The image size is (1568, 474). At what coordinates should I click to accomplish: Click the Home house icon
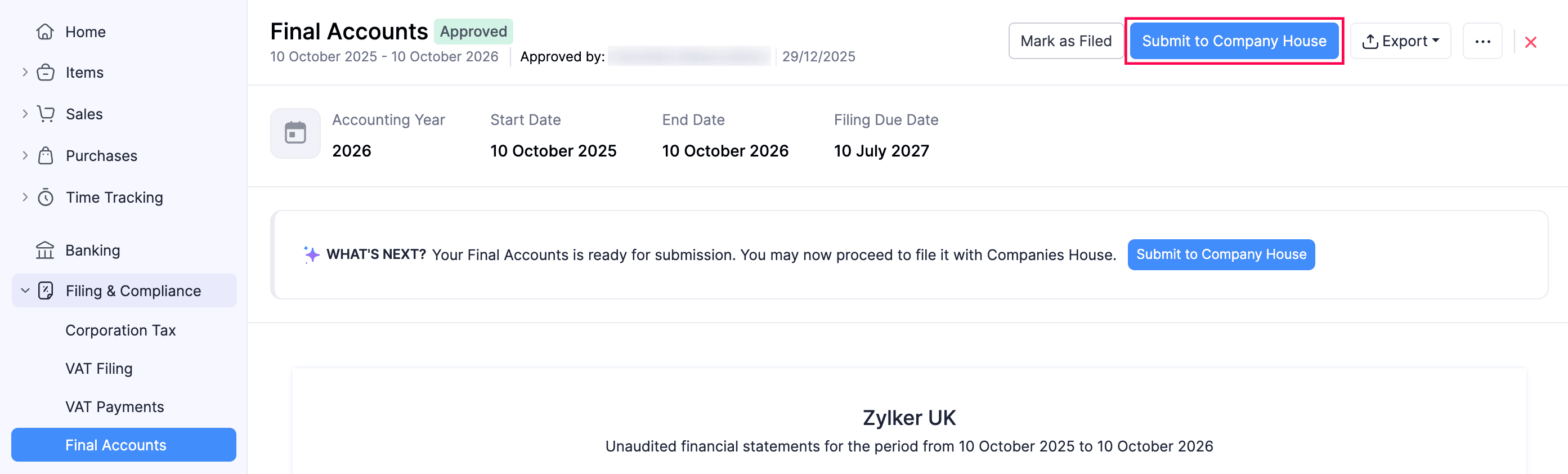click(45, 32)
